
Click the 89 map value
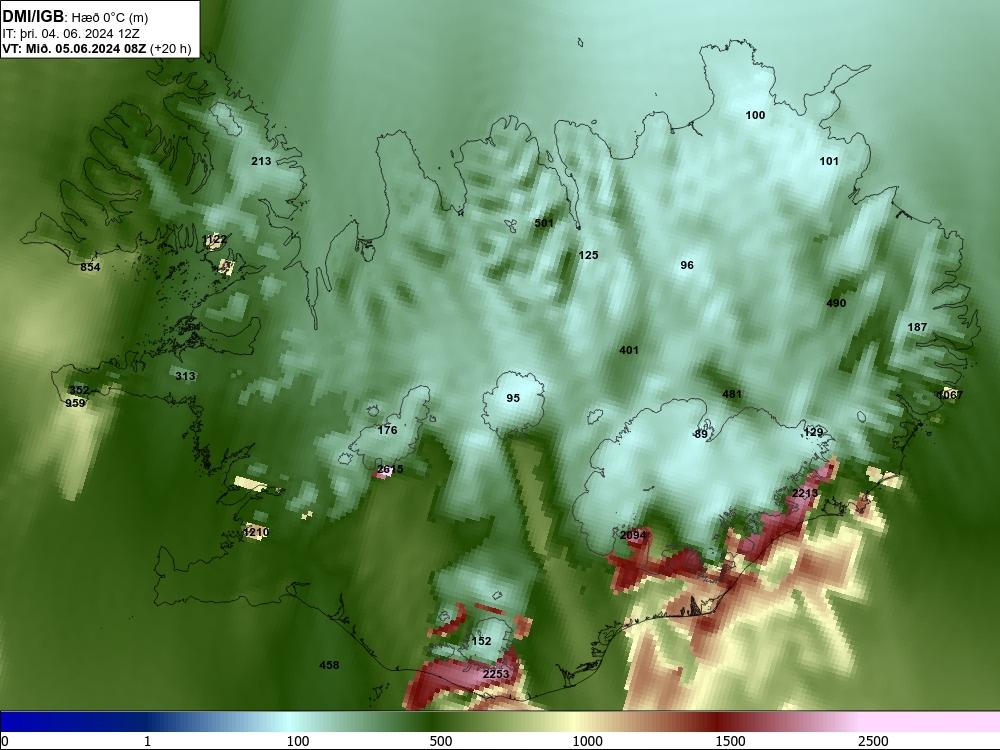[701, 434]
